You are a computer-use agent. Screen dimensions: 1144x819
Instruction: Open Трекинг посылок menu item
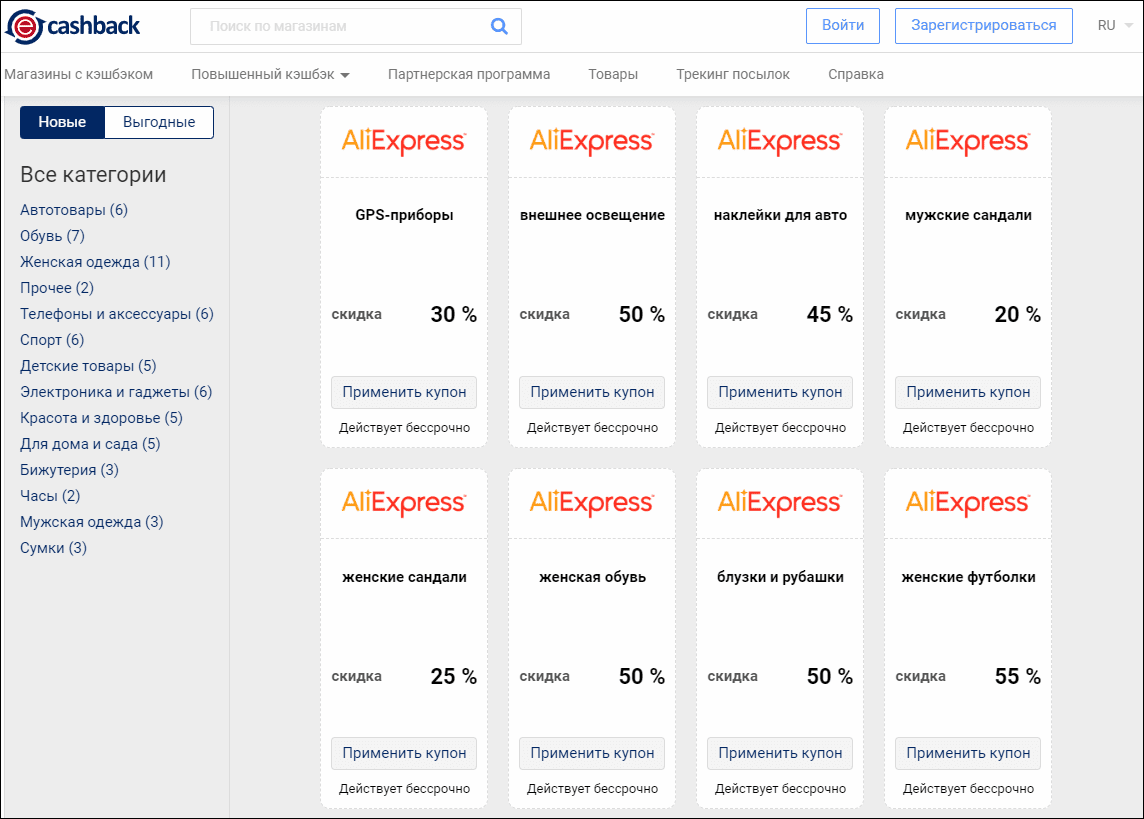tap(733, 74)
